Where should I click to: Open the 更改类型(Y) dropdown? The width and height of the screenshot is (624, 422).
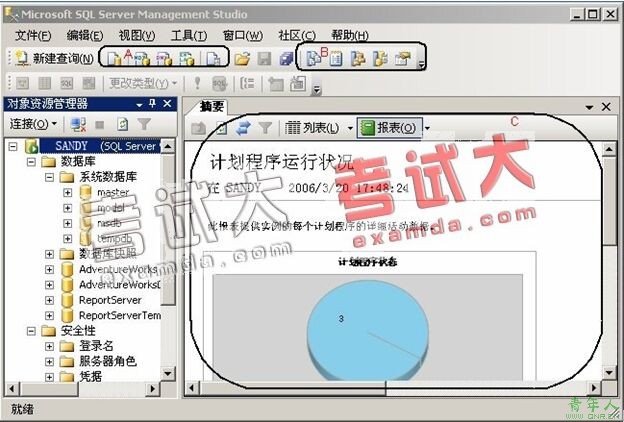pyautogui.click(x=143, y=84)
